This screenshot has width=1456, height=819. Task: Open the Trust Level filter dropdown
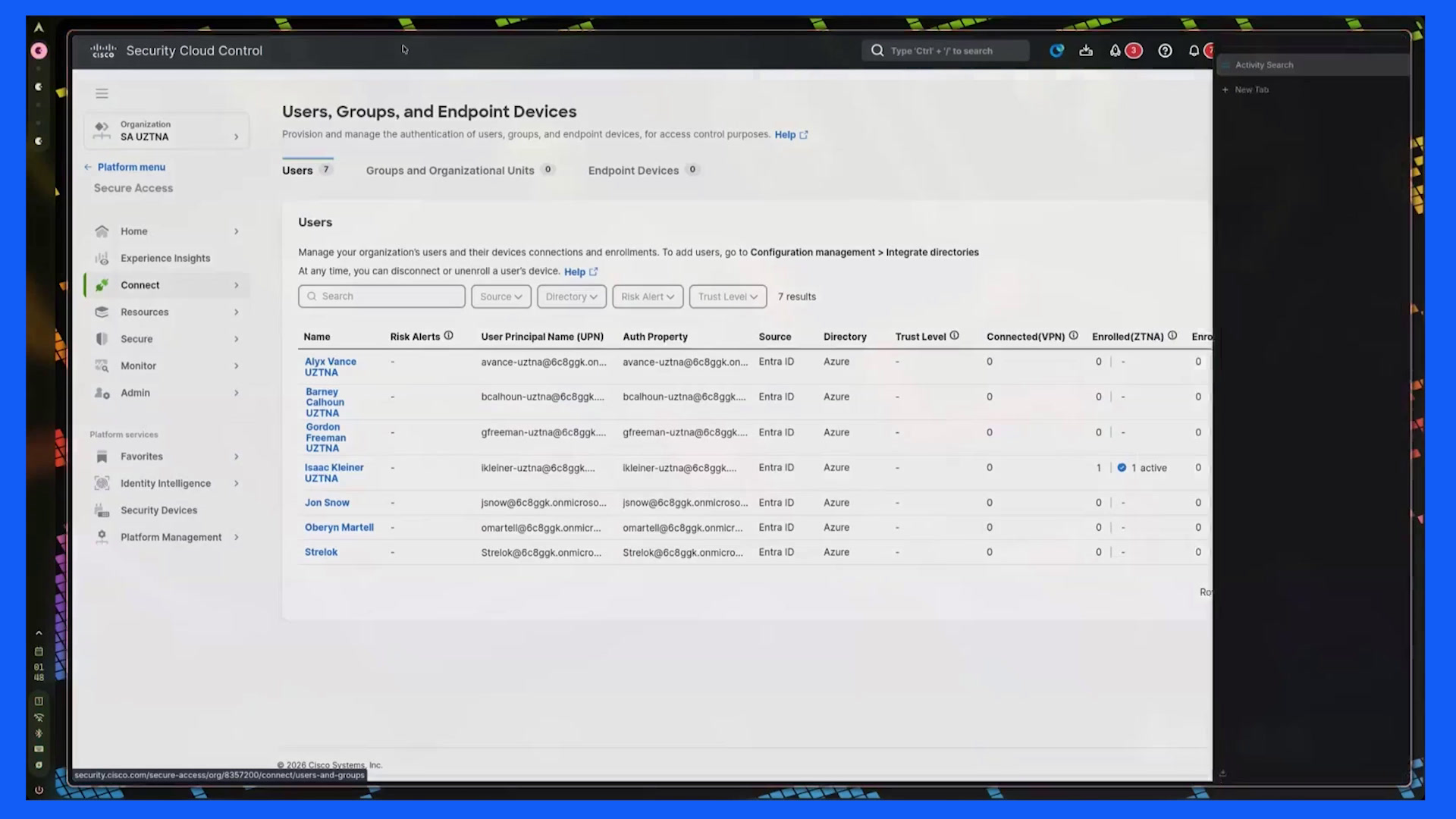click(x=727, y=297)
